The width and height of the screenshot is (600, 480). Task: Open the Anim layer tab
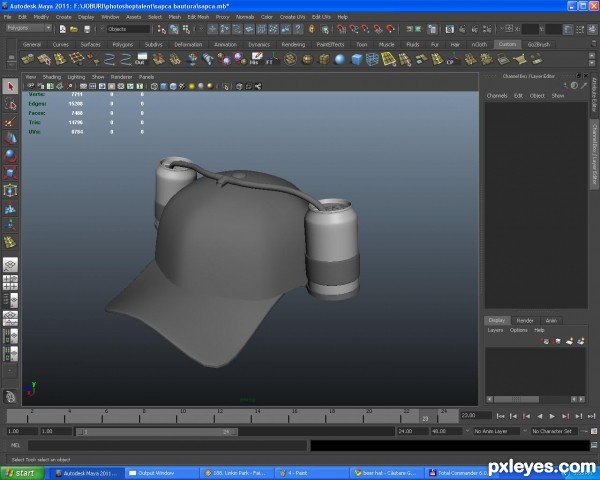(x=551, y=320)
